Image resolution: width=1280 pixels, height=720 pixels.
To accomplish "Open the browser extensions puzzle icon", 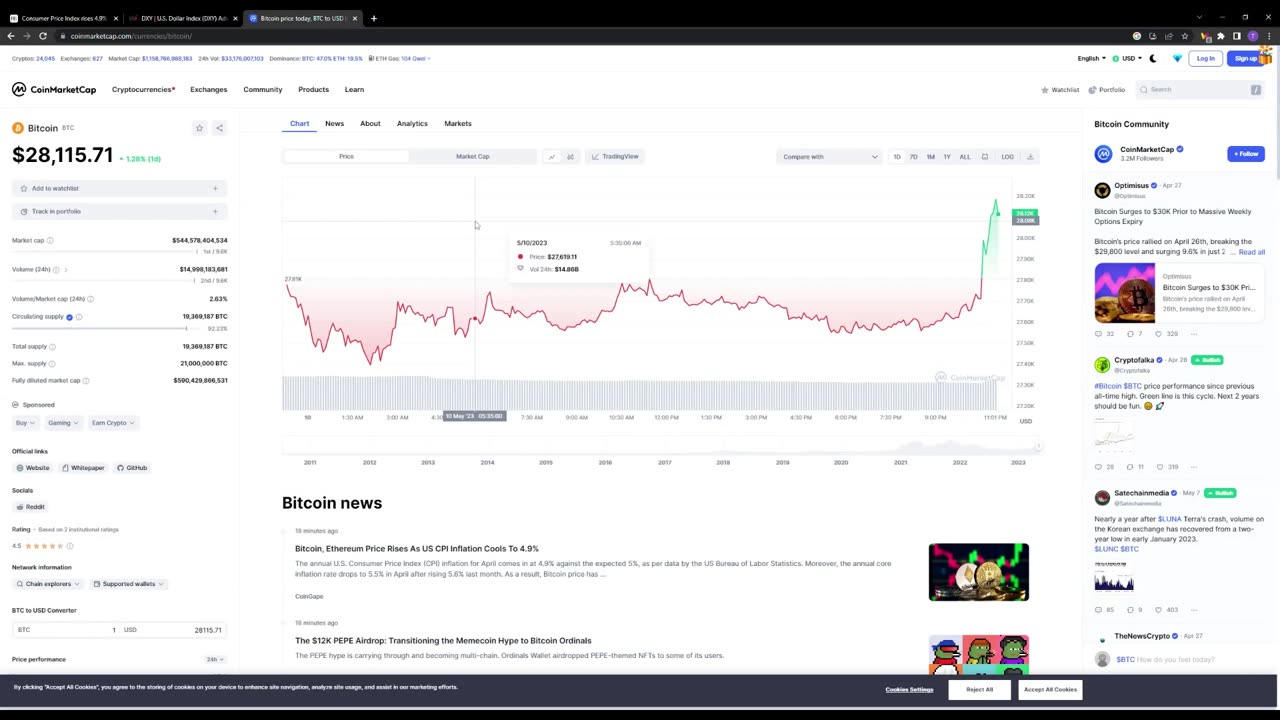I will click(1221, 36).
